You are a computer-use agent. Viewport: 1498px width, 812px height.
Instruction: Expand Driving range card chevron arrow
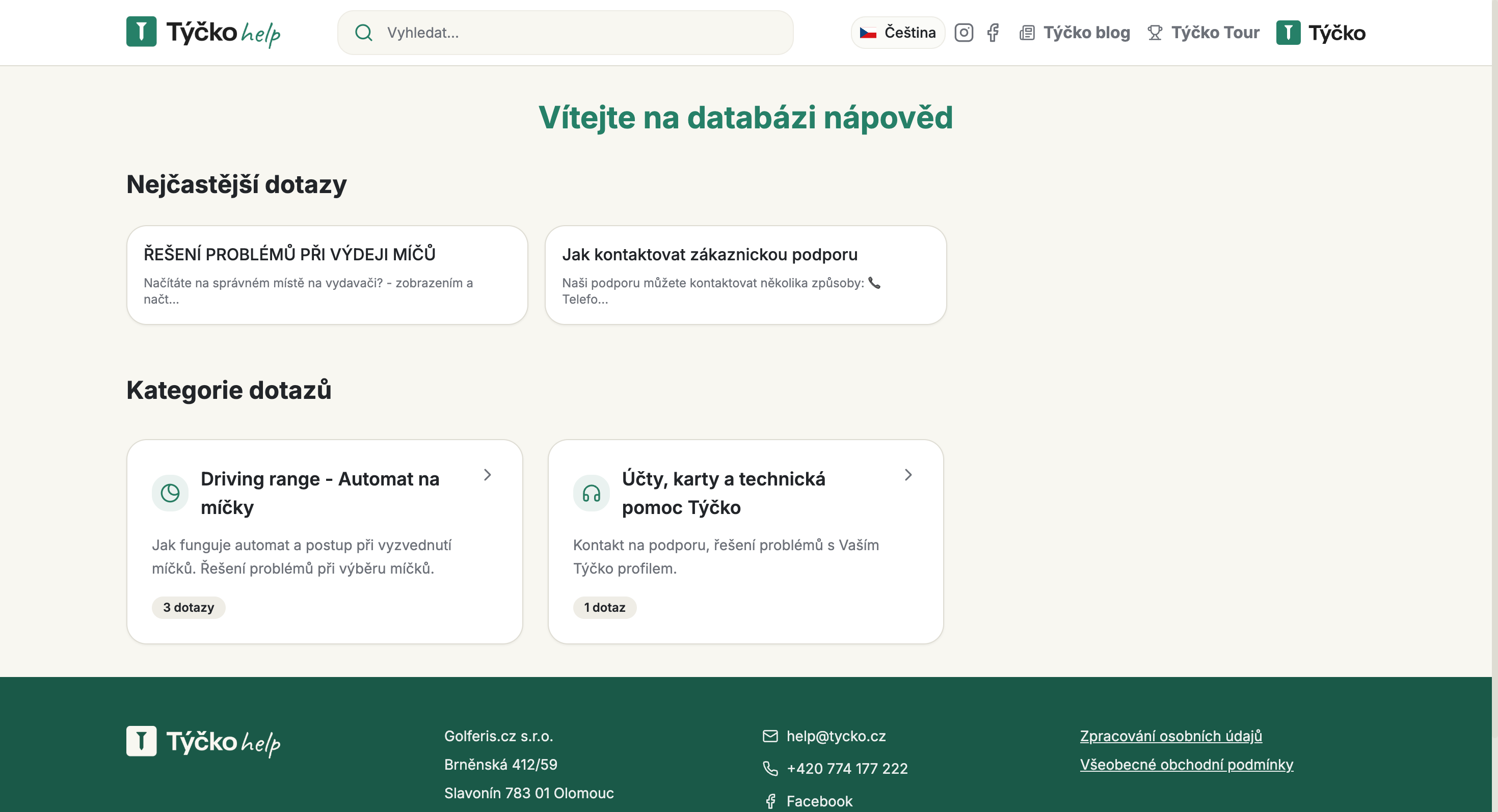pyautogui.click(x=487, y=475)
